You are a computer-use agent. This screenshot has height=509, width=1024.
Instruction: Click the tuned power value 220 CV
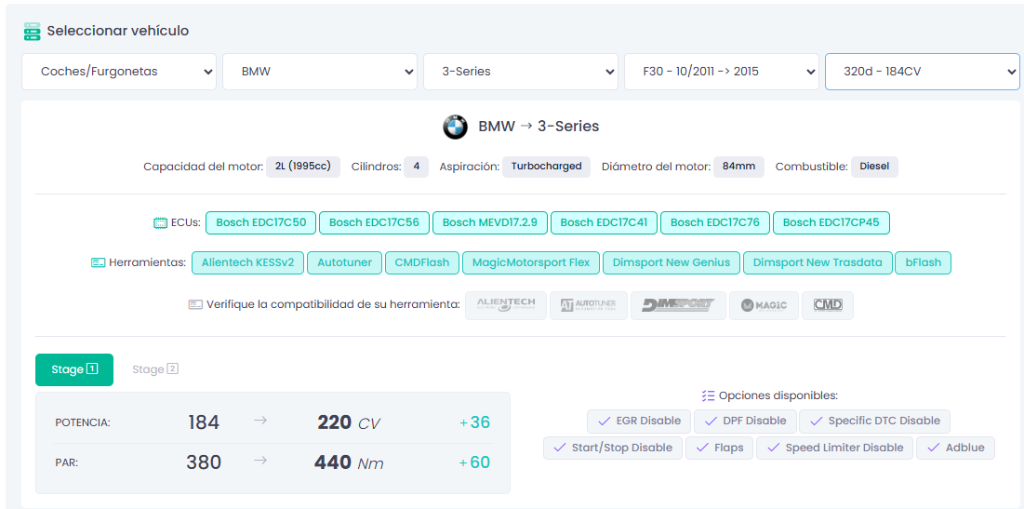pos(349,423)
